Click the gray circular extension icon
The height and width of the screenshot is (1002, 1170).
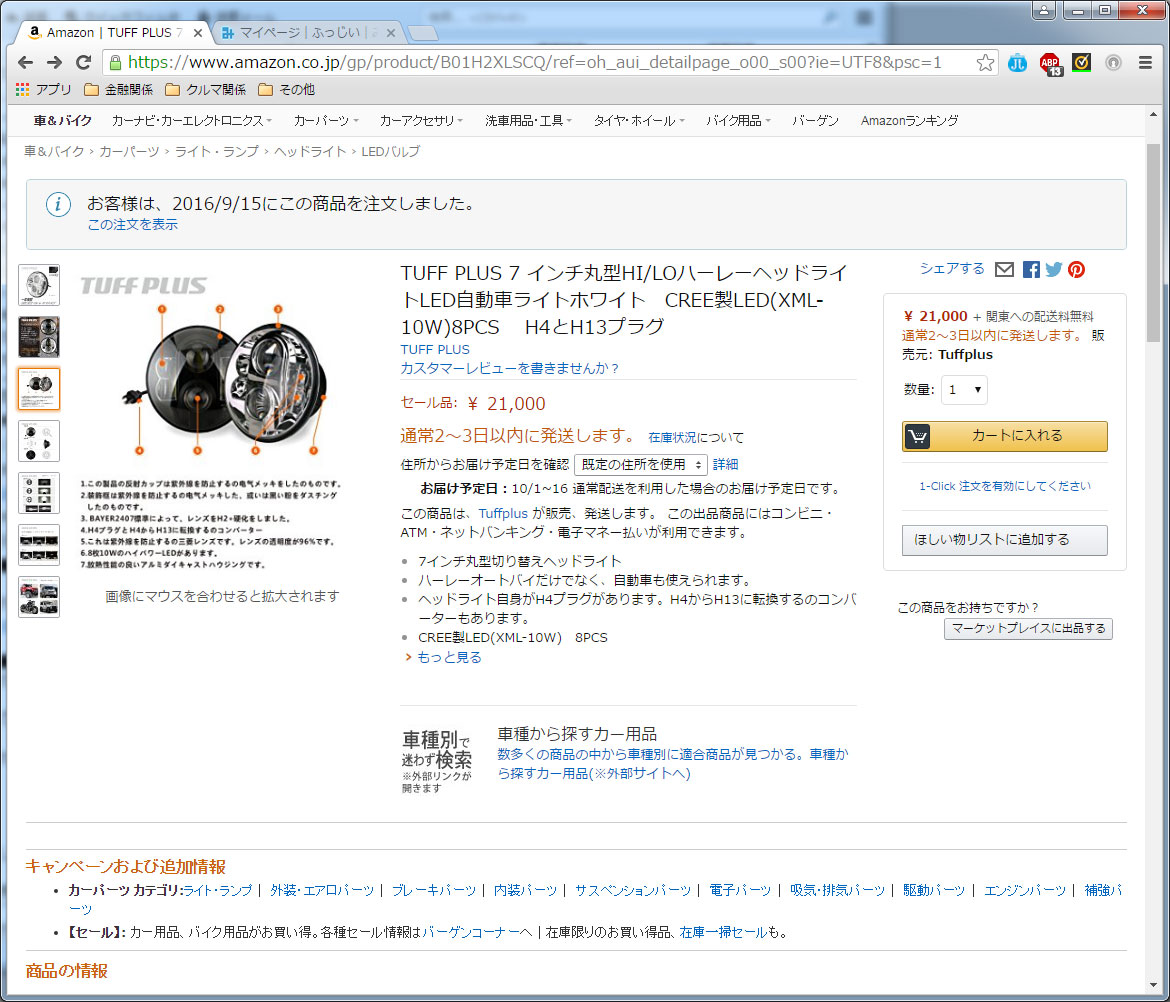tap(1113, 63)
